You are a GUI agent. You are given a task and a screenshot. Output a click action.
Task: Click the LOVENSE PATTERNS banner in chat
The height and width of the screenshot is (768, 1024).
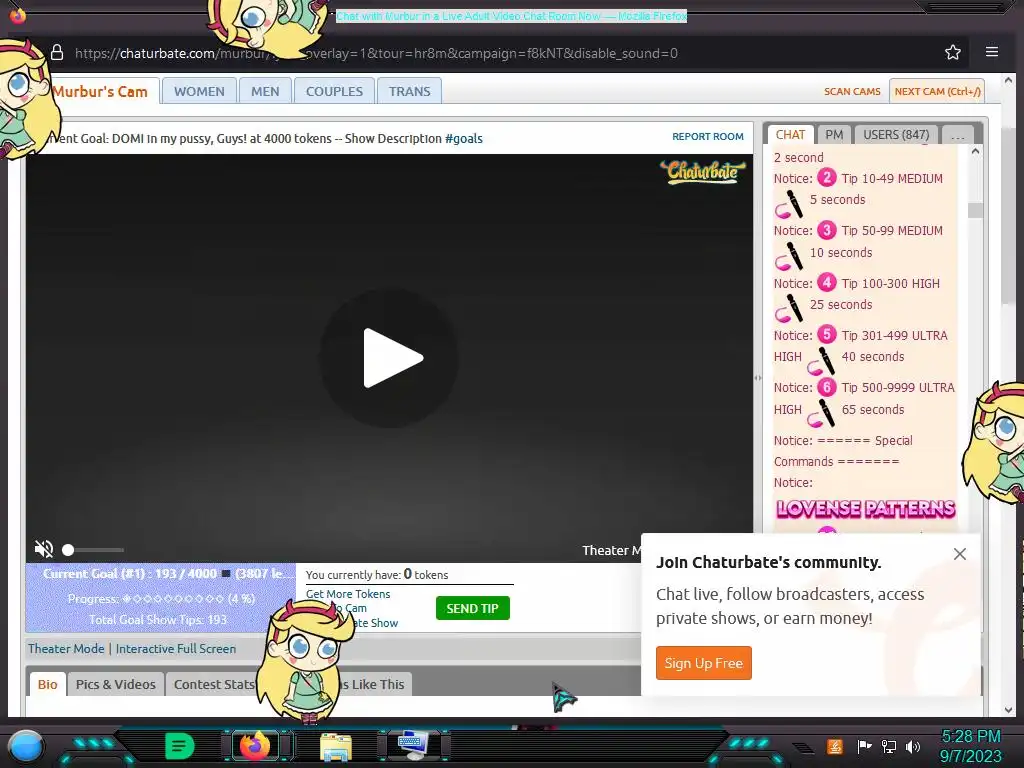pos(865,509)
